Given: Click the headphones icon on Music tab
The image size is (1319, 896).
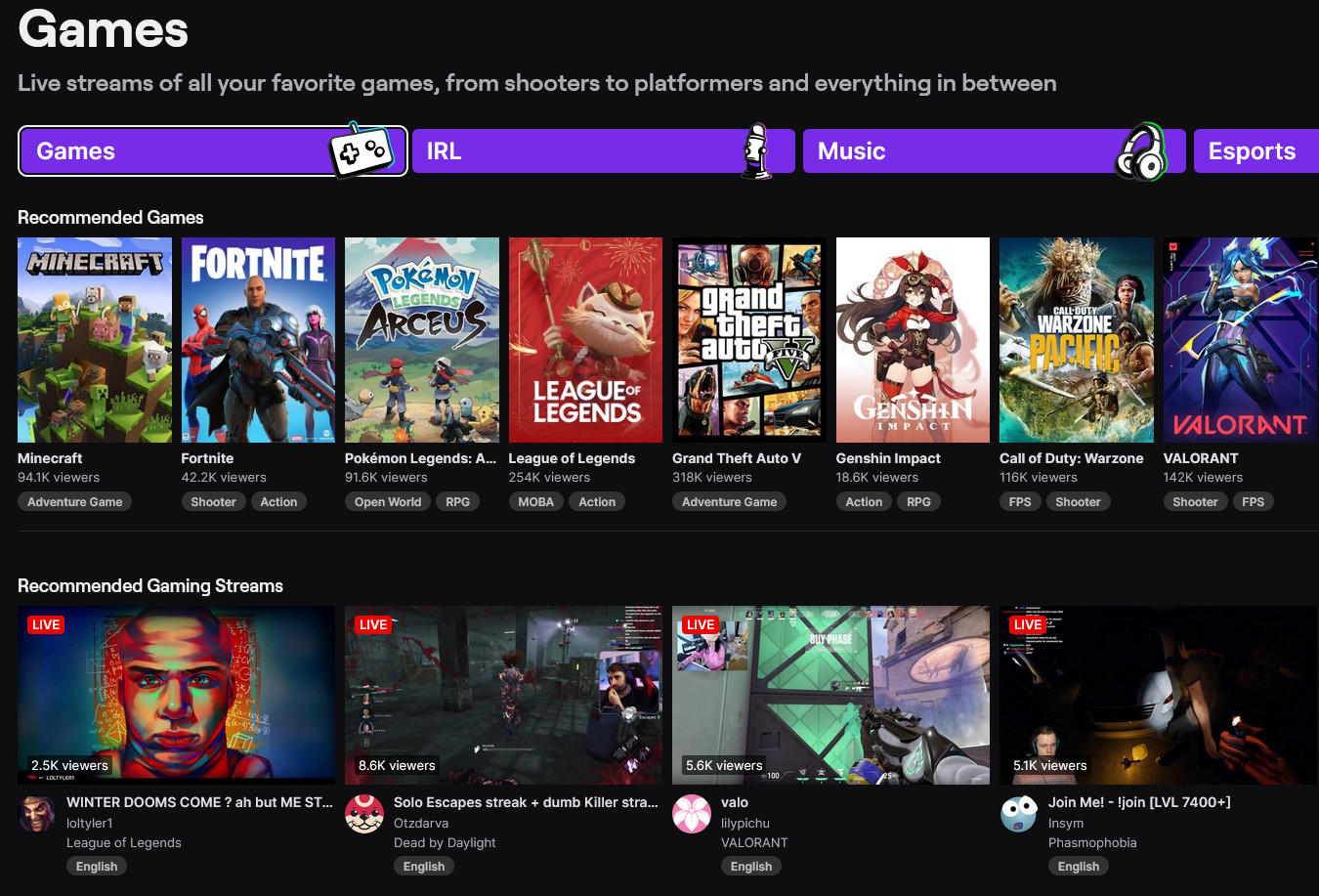Looking at the screenshot, I should pyautogui.click(x=1141, y=151).
